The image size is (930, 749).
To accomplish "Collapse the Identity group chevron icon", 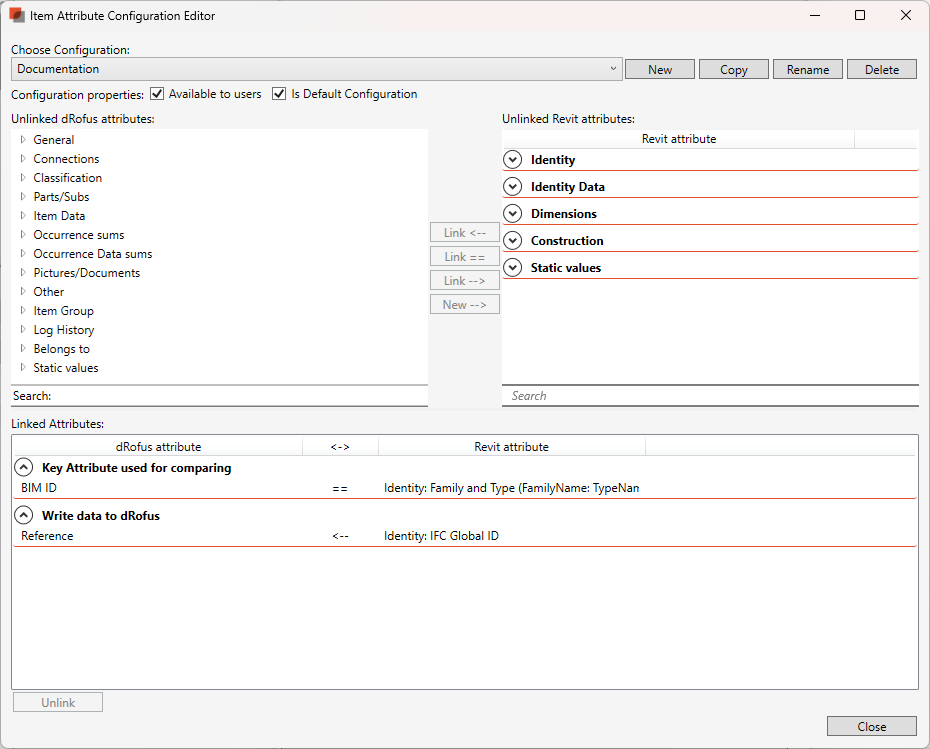I will pos(513,160).
